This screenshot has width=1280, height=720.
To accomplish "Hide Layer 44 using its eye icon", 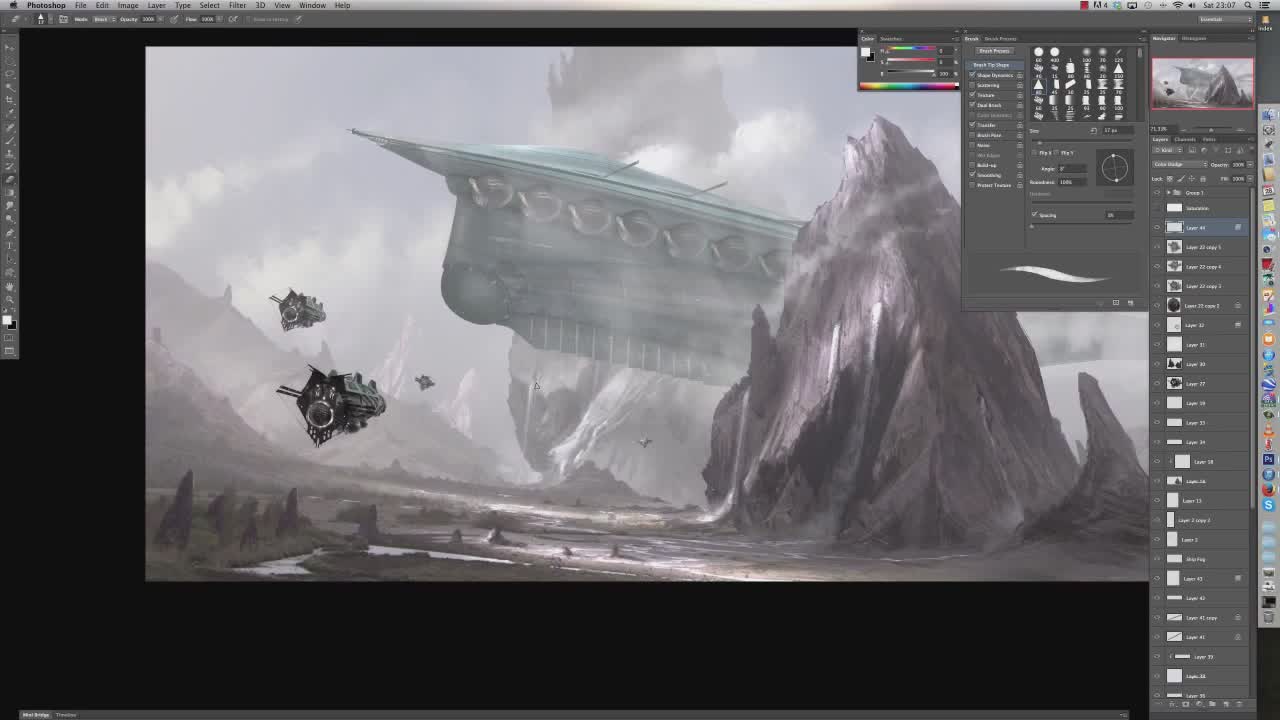I will (x=1157, y=228).
